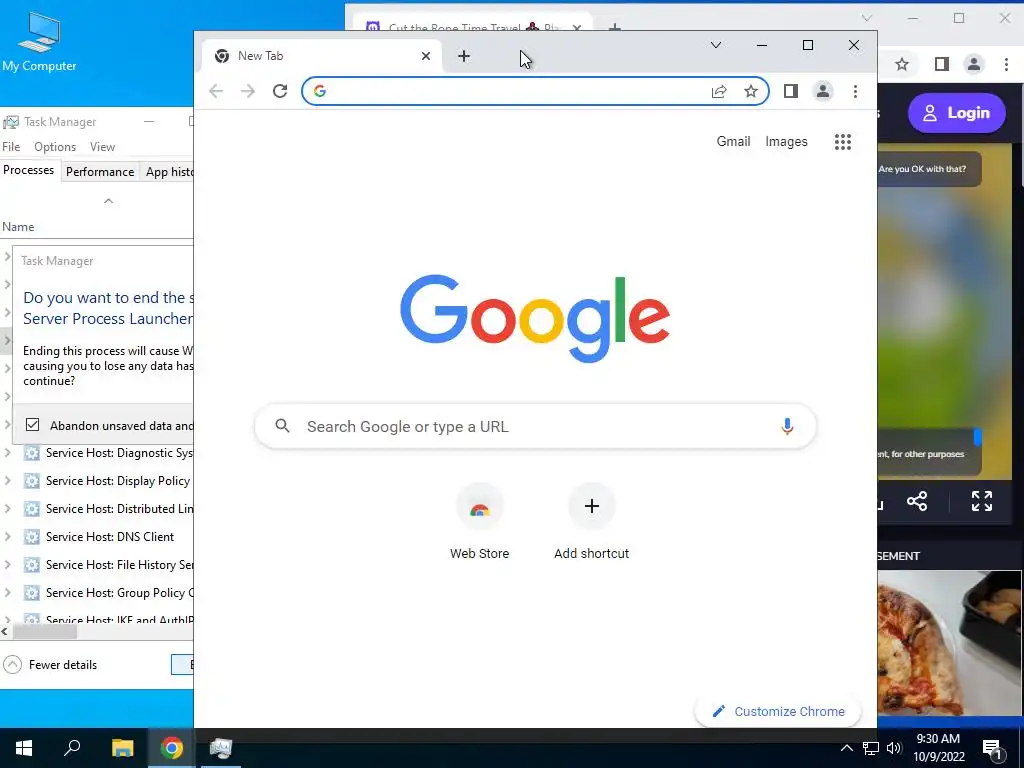Viewport: 1024px width, 768px height.
Task: Close Cut the Rope Time Travel tab
Action: point(576,28)
